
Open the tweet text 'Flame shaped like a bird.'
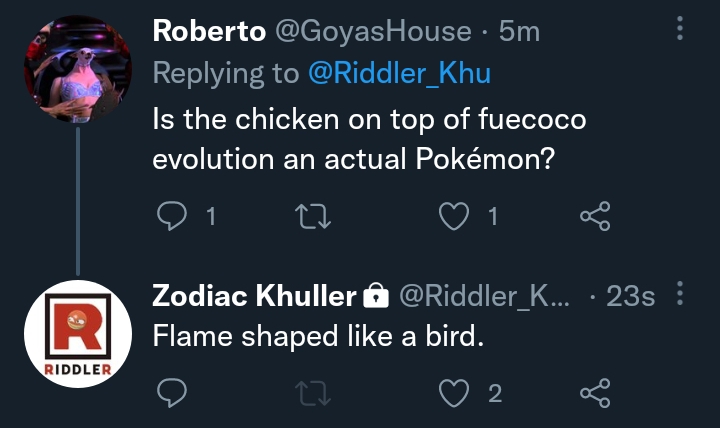[x=318, y=337]
